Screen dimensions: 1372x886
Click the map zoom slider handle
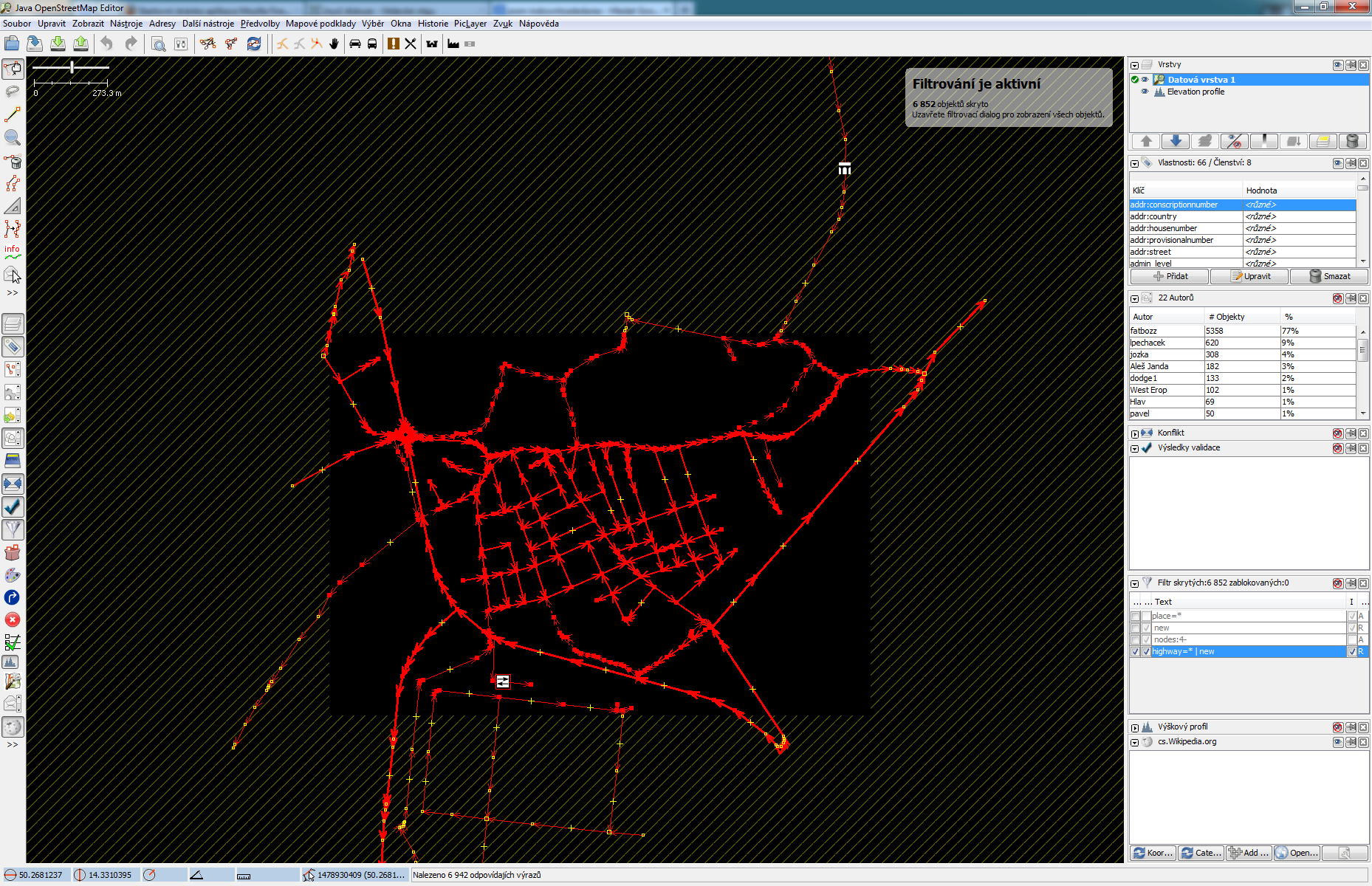(x=72, y=67)
